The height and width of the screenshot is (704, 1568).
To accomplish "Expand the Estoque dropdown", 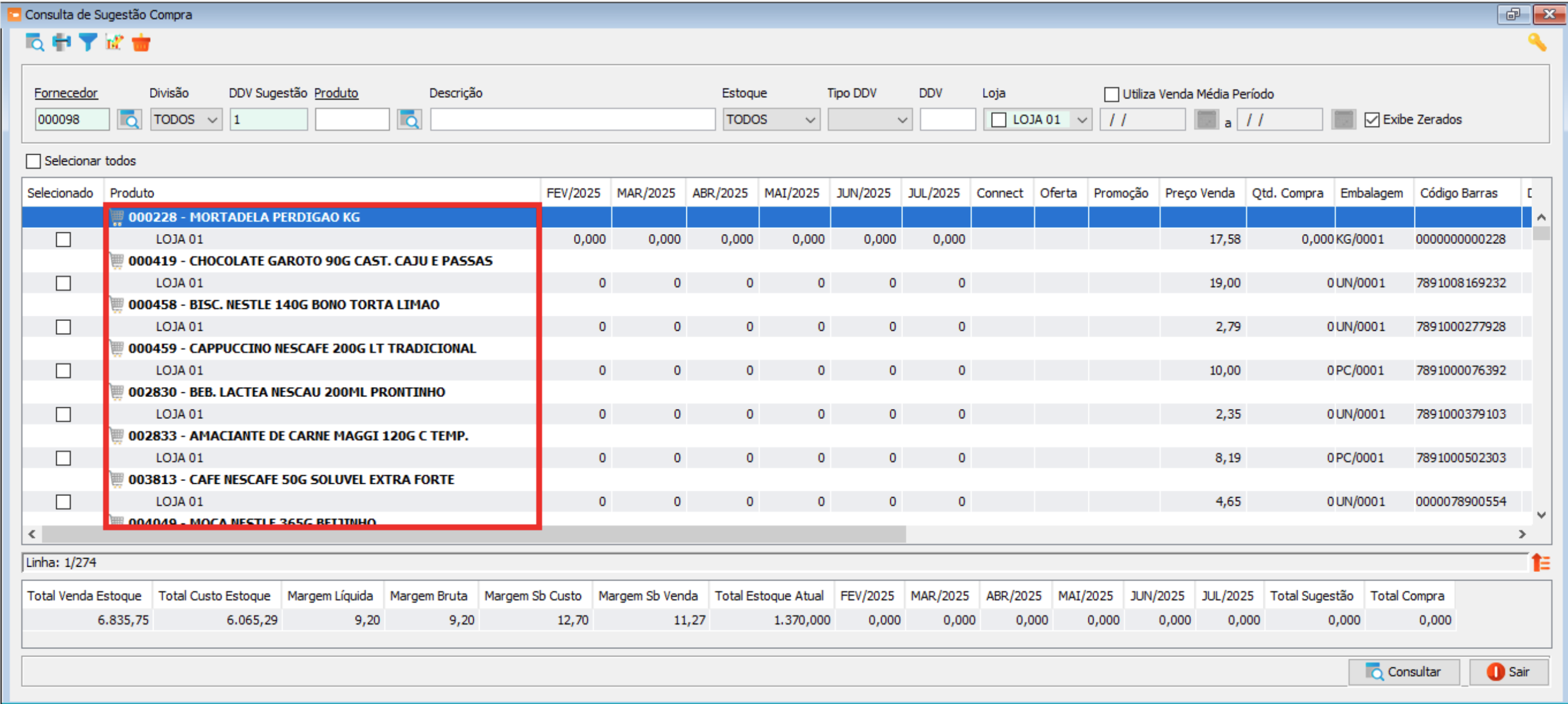I will click(x=770, y=119).
